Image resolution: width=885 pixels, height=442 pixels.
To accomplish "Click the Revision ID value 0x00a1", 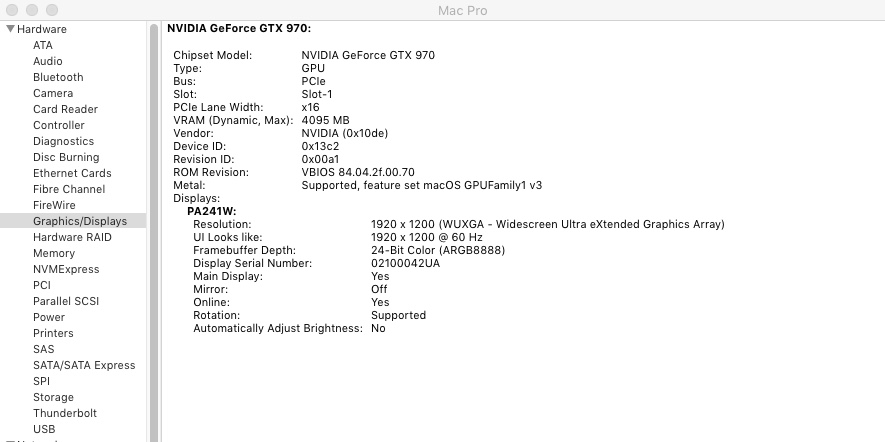I will click(x=320, y=159).
